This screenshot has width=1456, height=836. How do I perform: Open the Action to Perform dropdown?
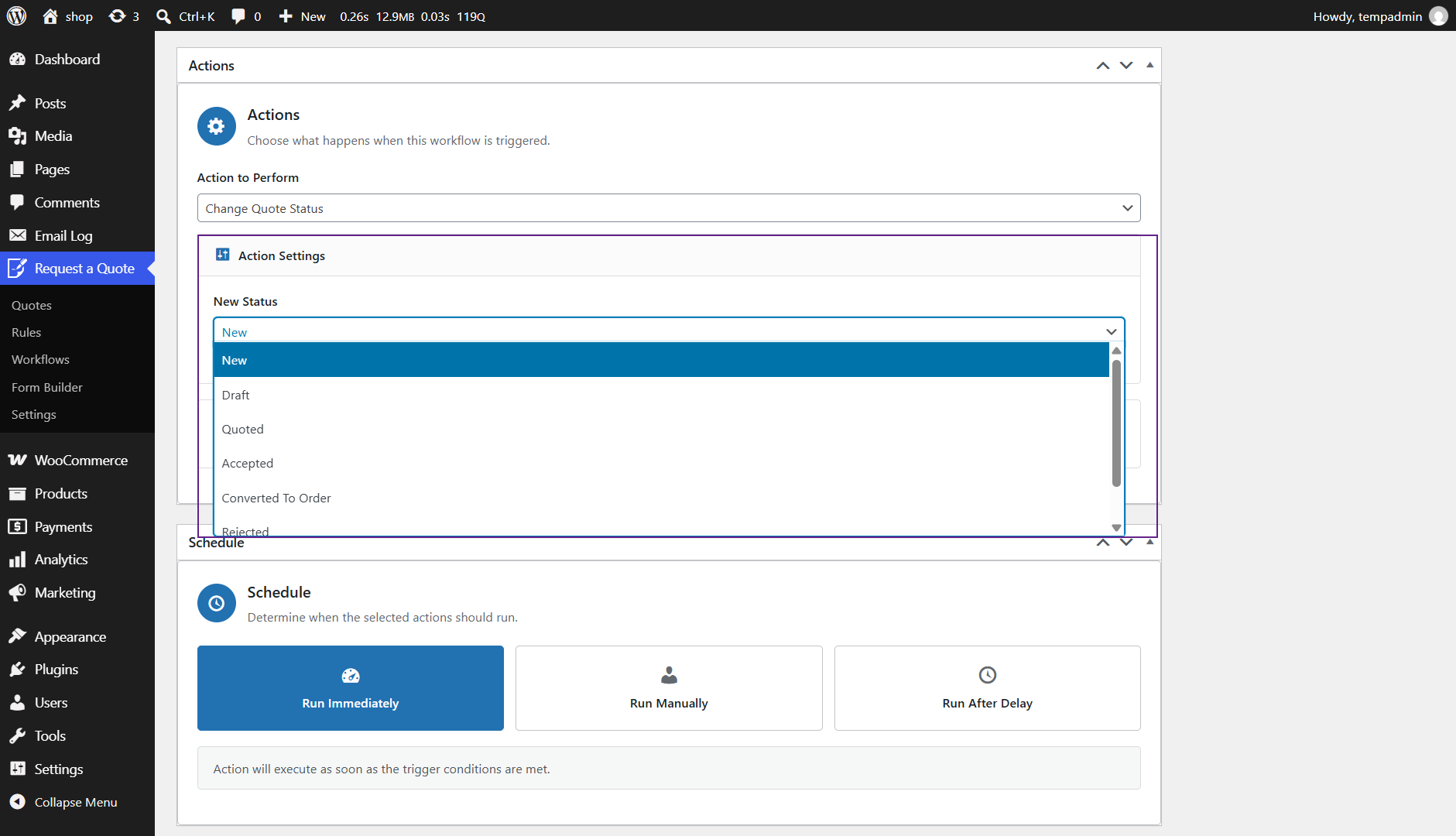[669, 208]
